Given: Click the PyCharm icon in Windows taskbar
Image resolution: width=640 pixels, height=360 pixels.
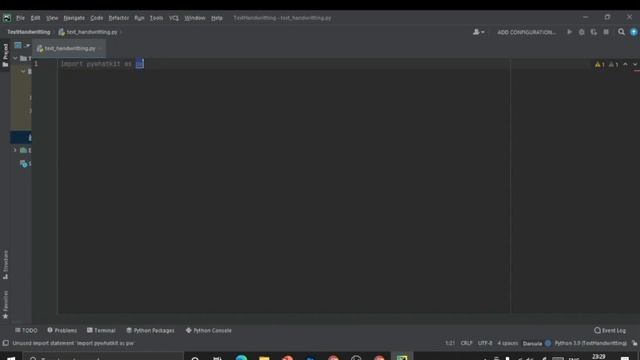Looking at the screenshot, I should [x=402, y=358].
